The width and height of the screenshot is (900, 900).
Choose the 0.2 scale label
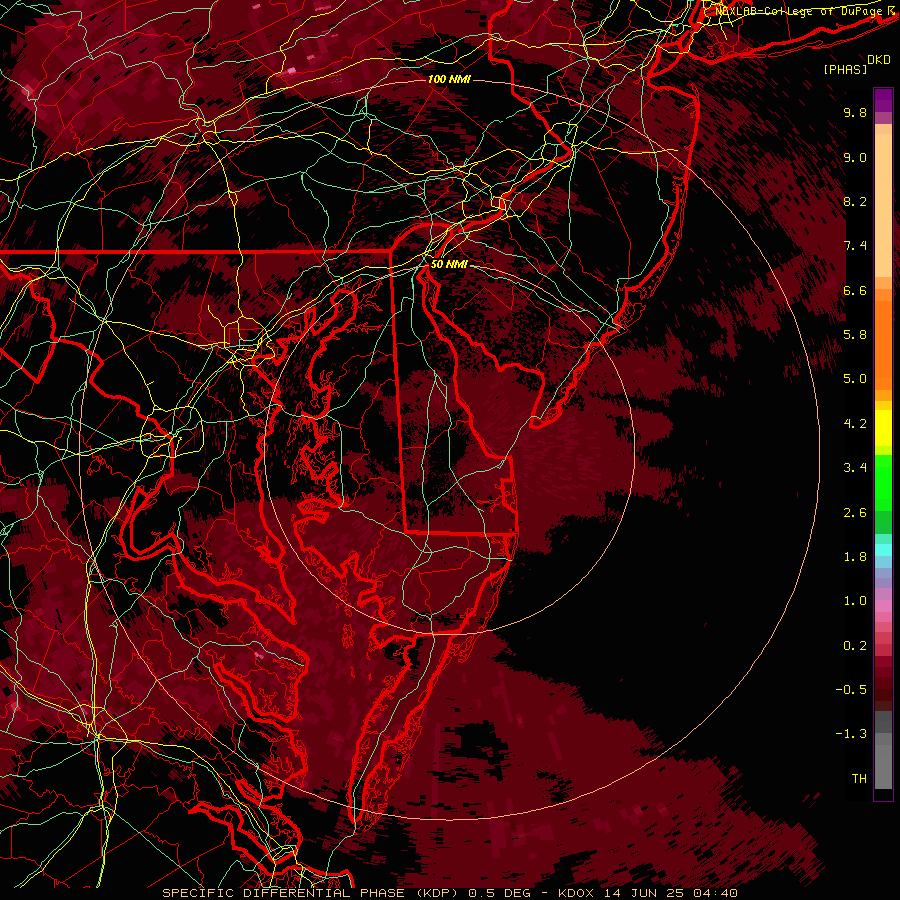[x=855, y=646]
